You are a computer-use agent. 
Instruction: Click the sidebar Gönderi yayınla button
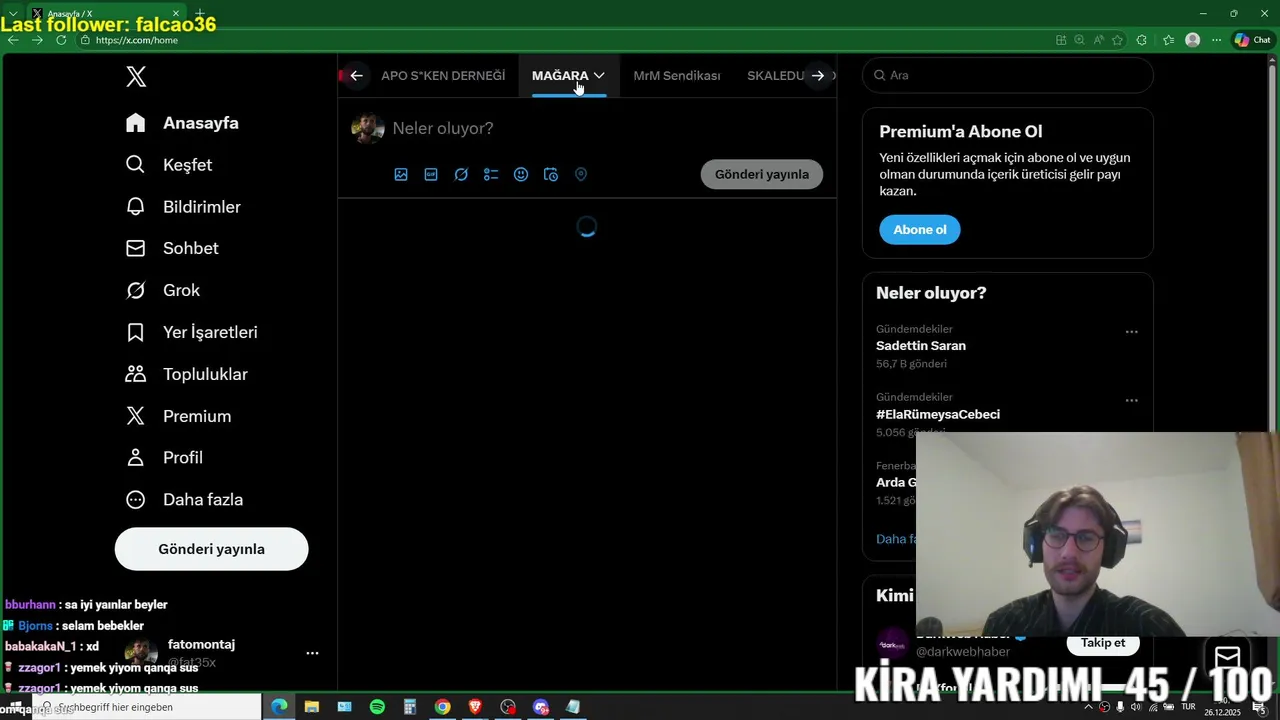tap(211, 549)
